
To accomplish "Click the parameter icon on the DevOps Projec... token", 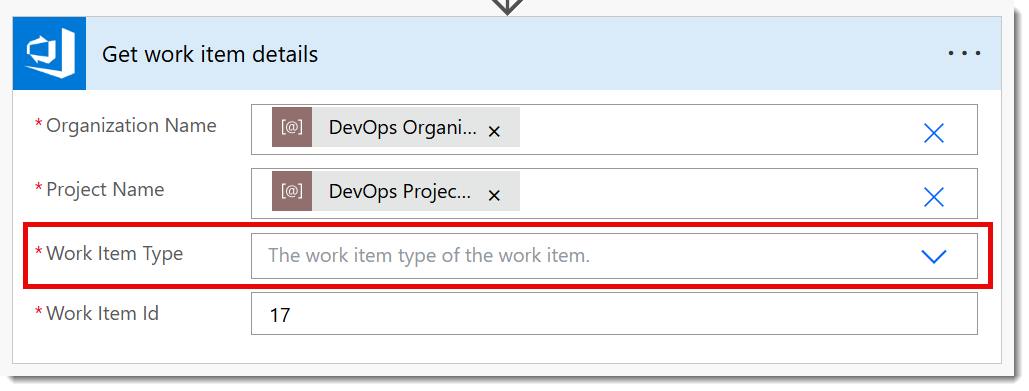I will tap(292, 191).
